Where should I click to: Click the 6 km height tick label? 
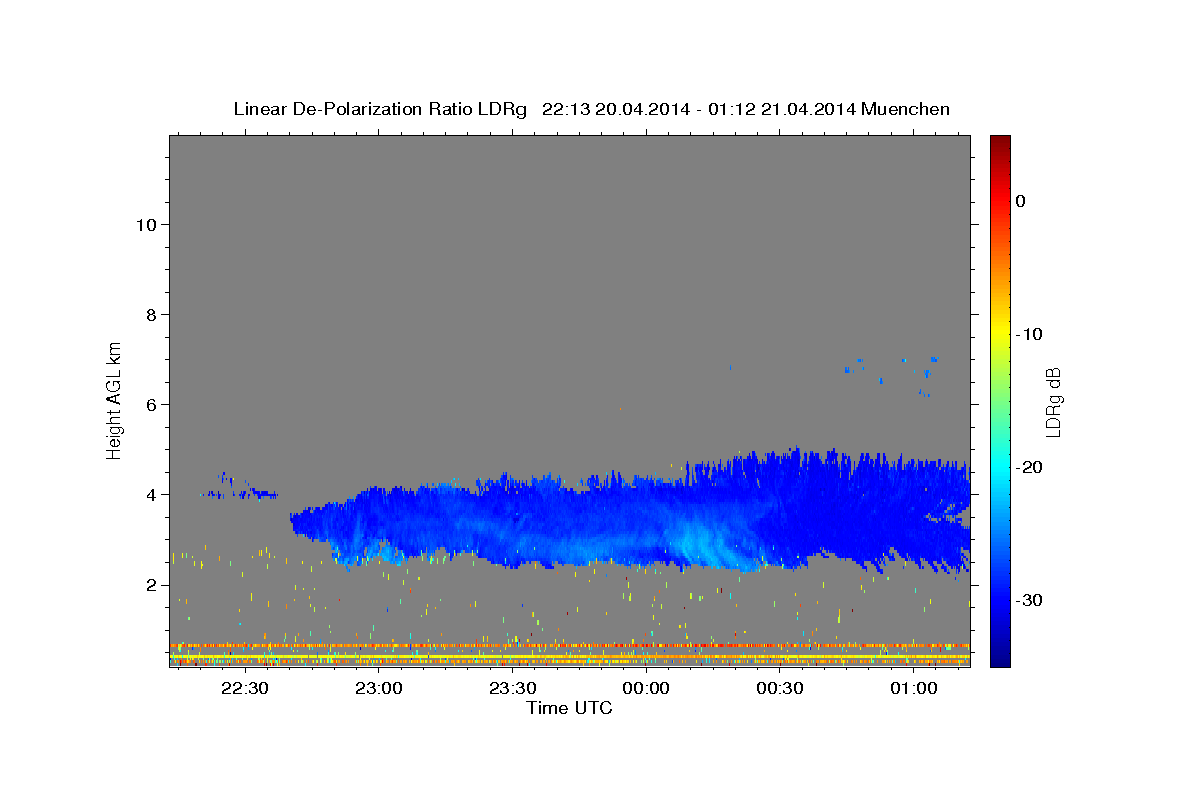[x=151, y=405]
